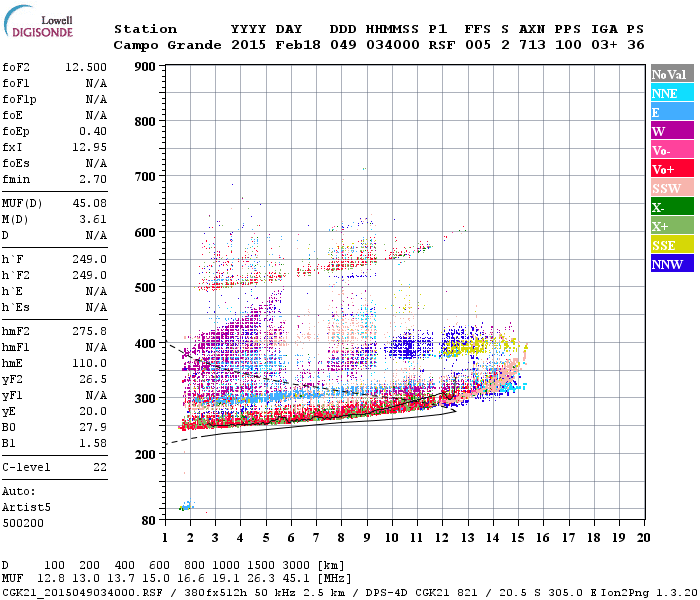Select the SSW legend swatch
The width and height of the screenshot is (700, 600).
click(x=672, y=188)
